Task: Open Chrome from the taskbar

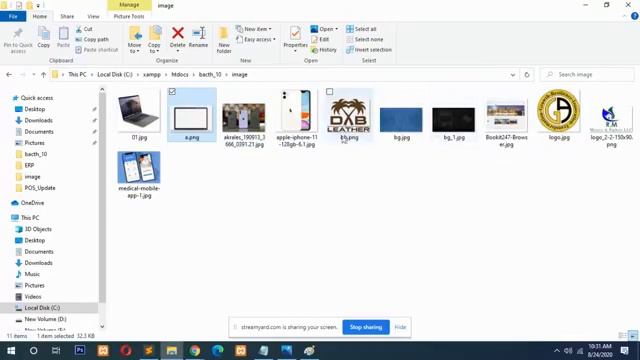Action: click(195, 350)
